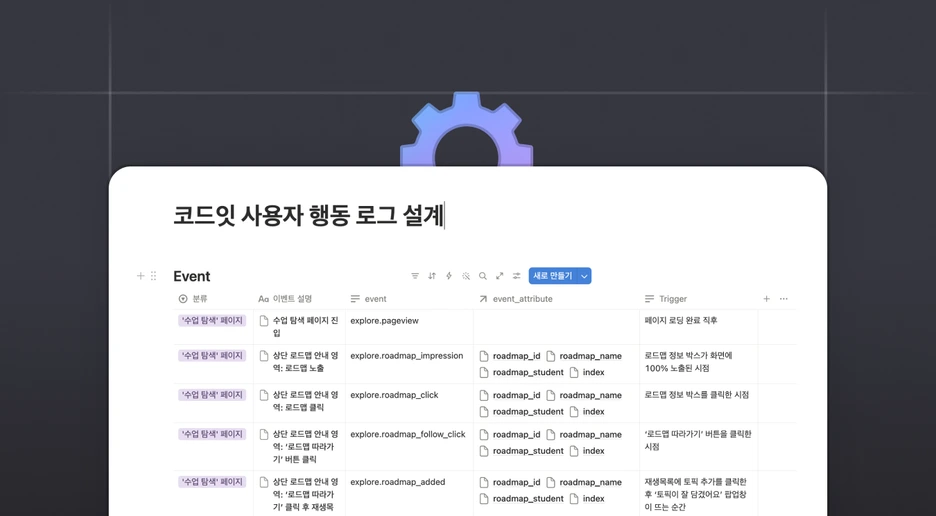The width and height of the screenshot is (936, 516).
Task: Open roadmap_id in the roadmap_follow_click row
Action: [x=510, y=435]
